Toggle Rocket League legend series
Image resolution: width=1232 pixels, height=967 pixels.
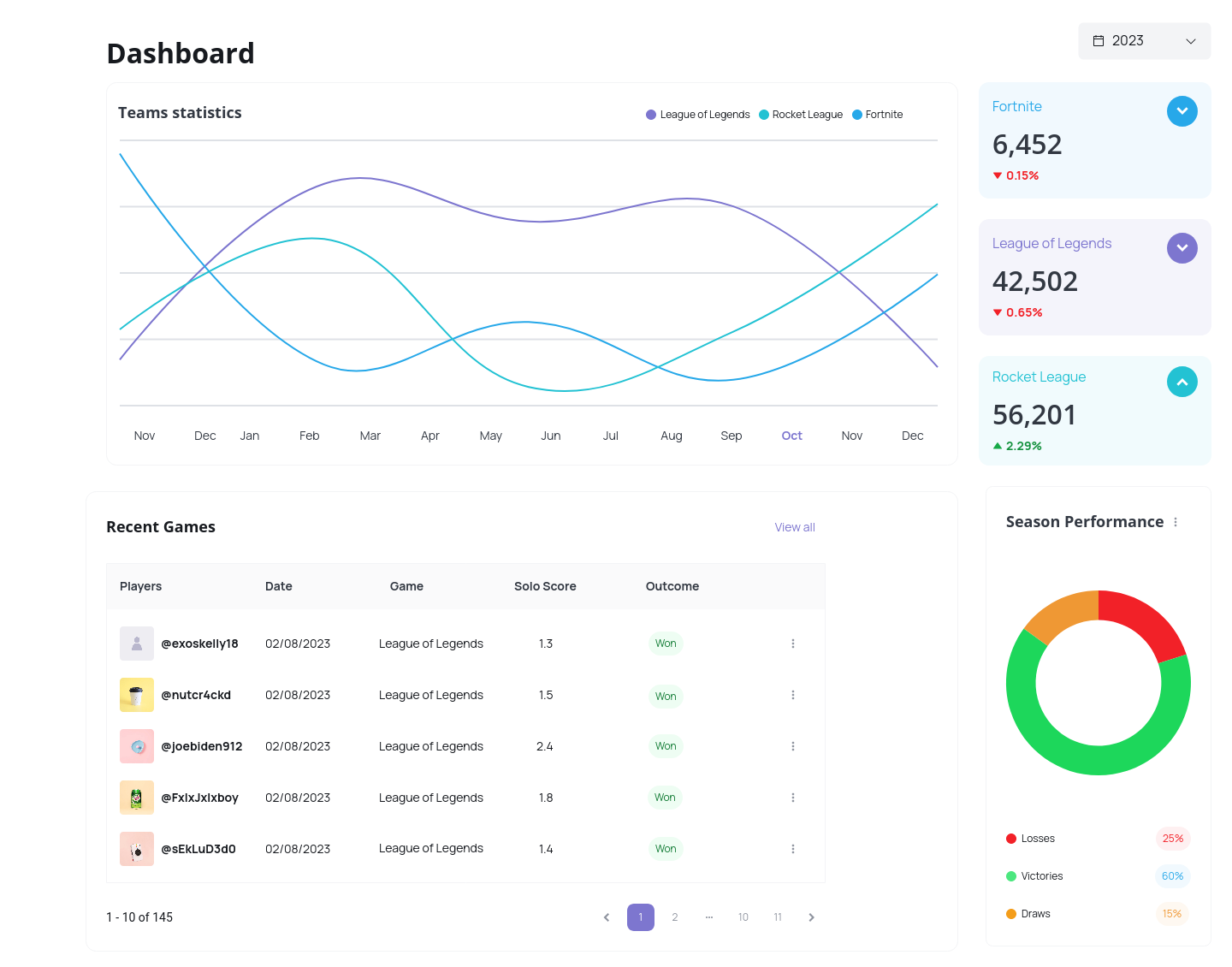click(801, 115)
